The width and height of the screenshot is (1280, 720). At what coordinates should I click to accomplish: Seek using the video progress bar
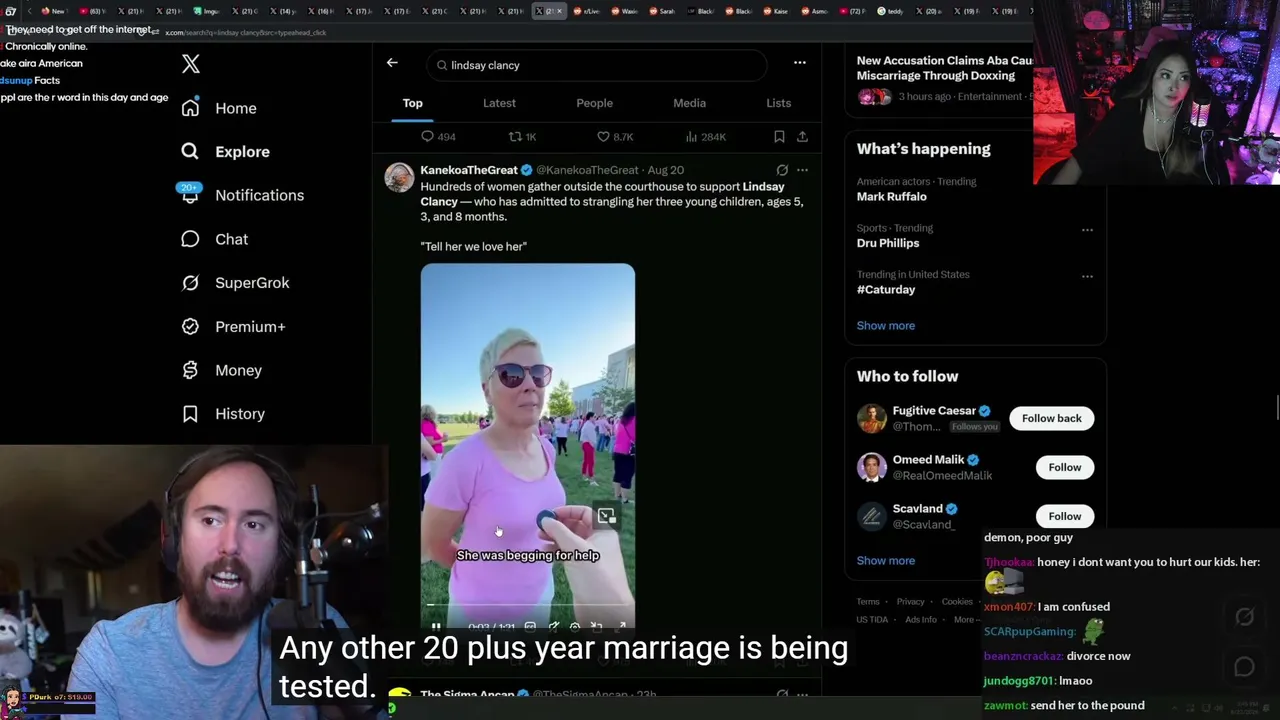tap(527, 605)
